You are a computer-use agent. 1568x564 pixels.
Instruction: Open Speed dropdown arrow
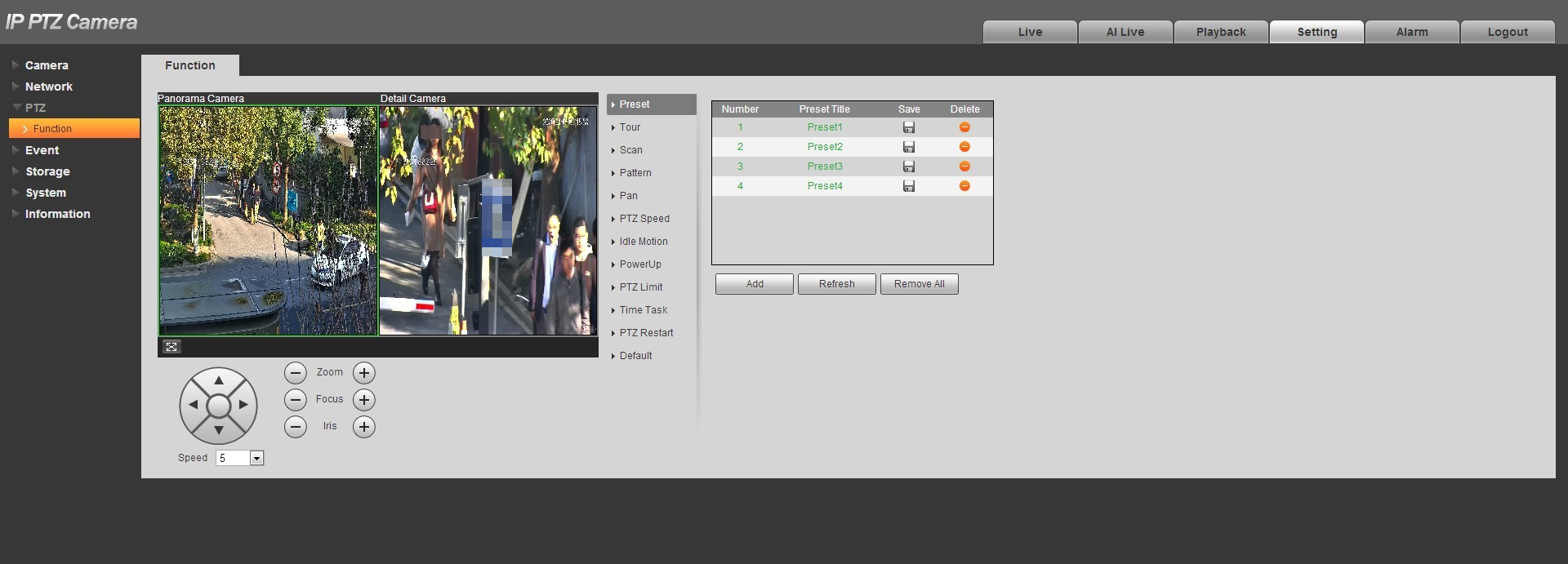(256, 459)
